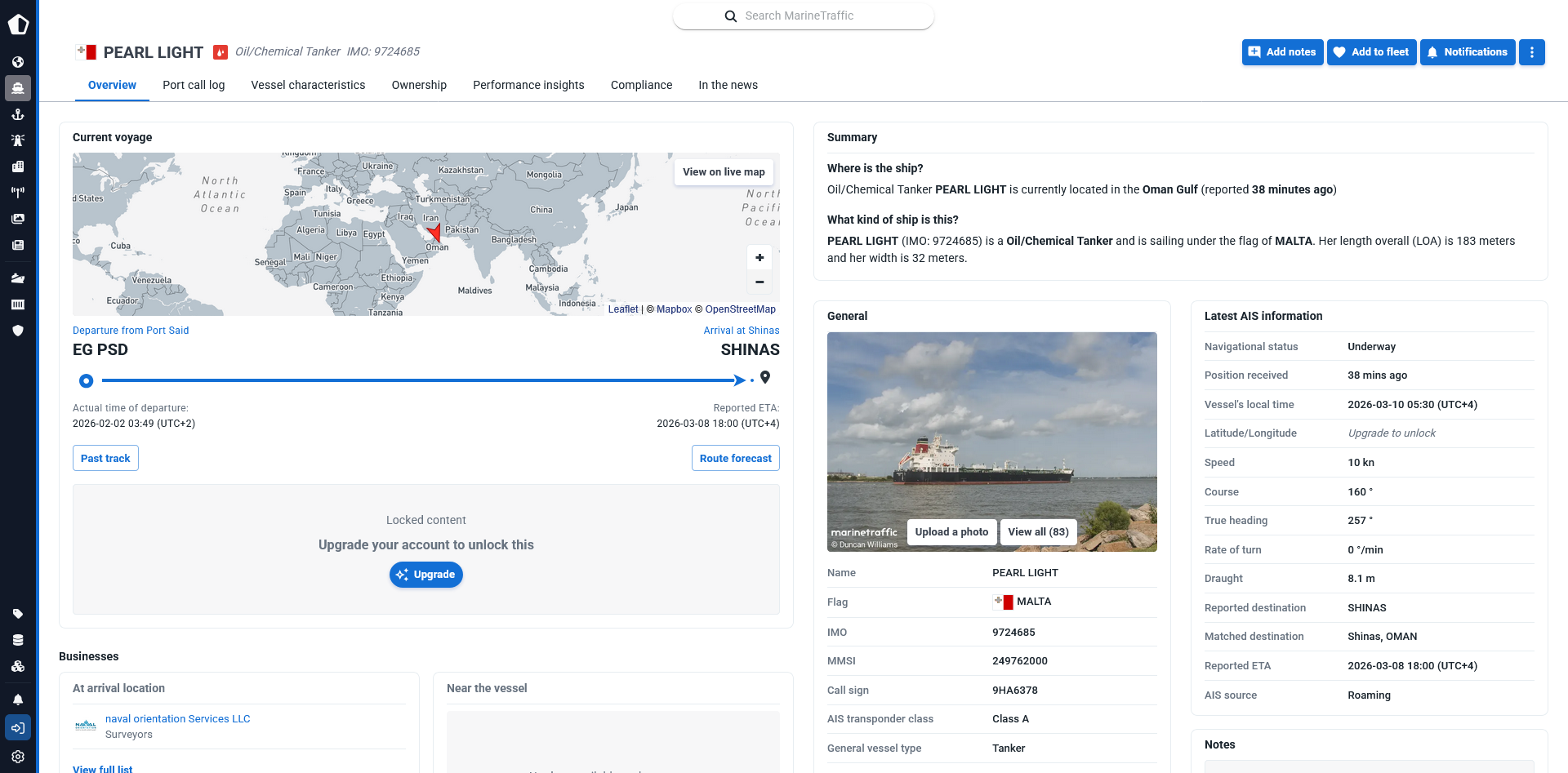Select the vessels ship icon in sidebar
The height and width of the screenshot is (773, 1568).
click(18, 88)
